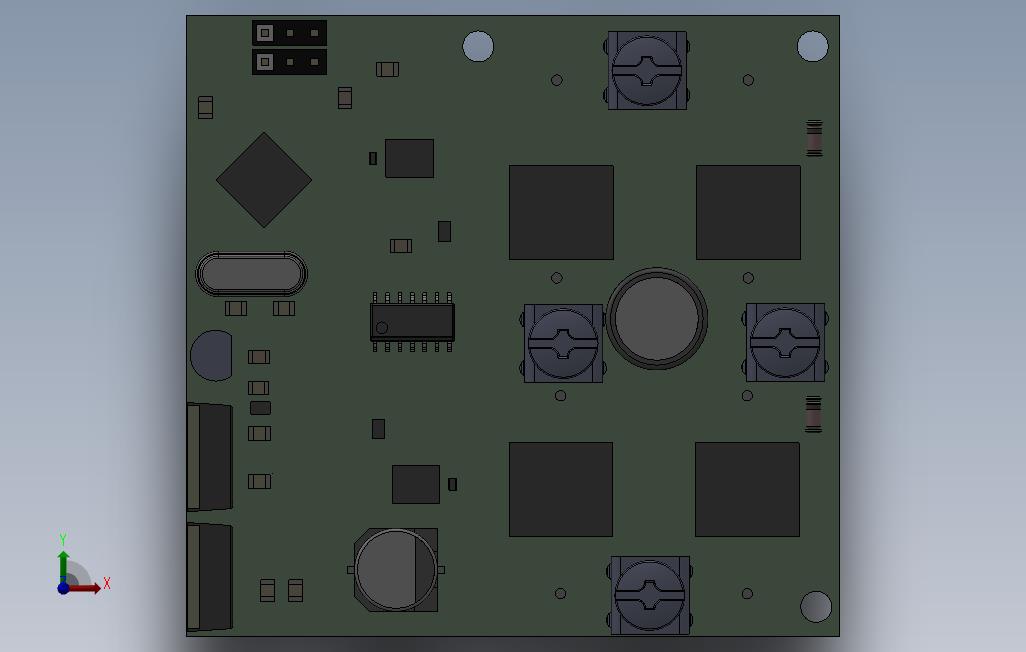
Task: Select the SMD electrolytic capacitor with octagonal base
Action: tap(396, 570)
